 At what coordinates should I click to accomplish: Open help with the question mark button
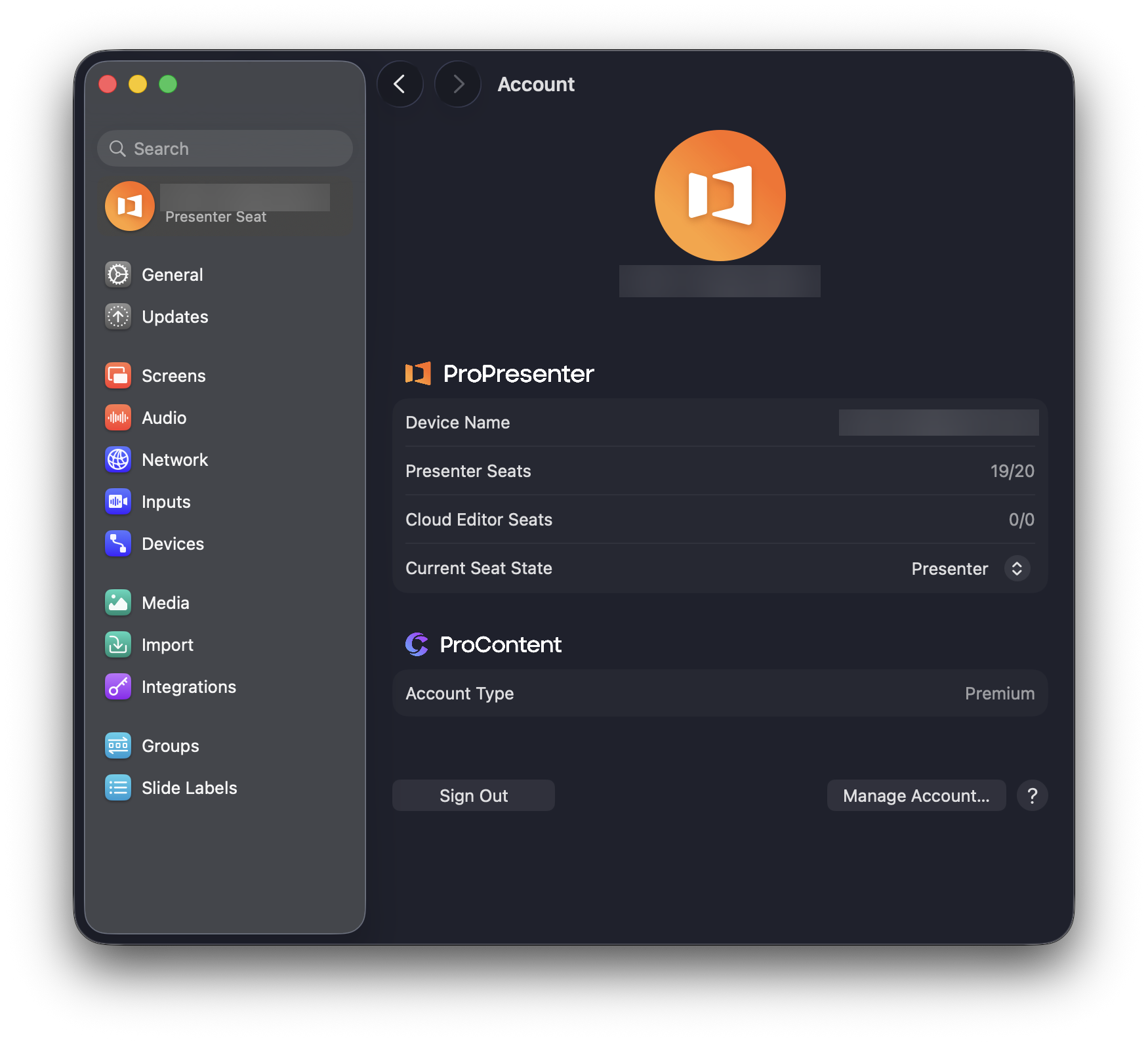tap(1032, 795)
